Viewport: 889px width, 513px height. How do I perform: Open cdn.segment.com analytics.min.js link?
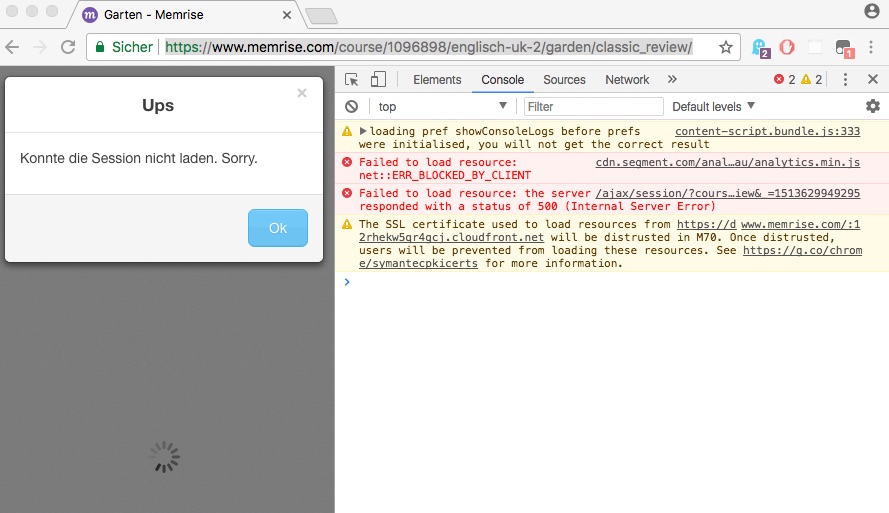pyautogui.click(x=727, y=163)
